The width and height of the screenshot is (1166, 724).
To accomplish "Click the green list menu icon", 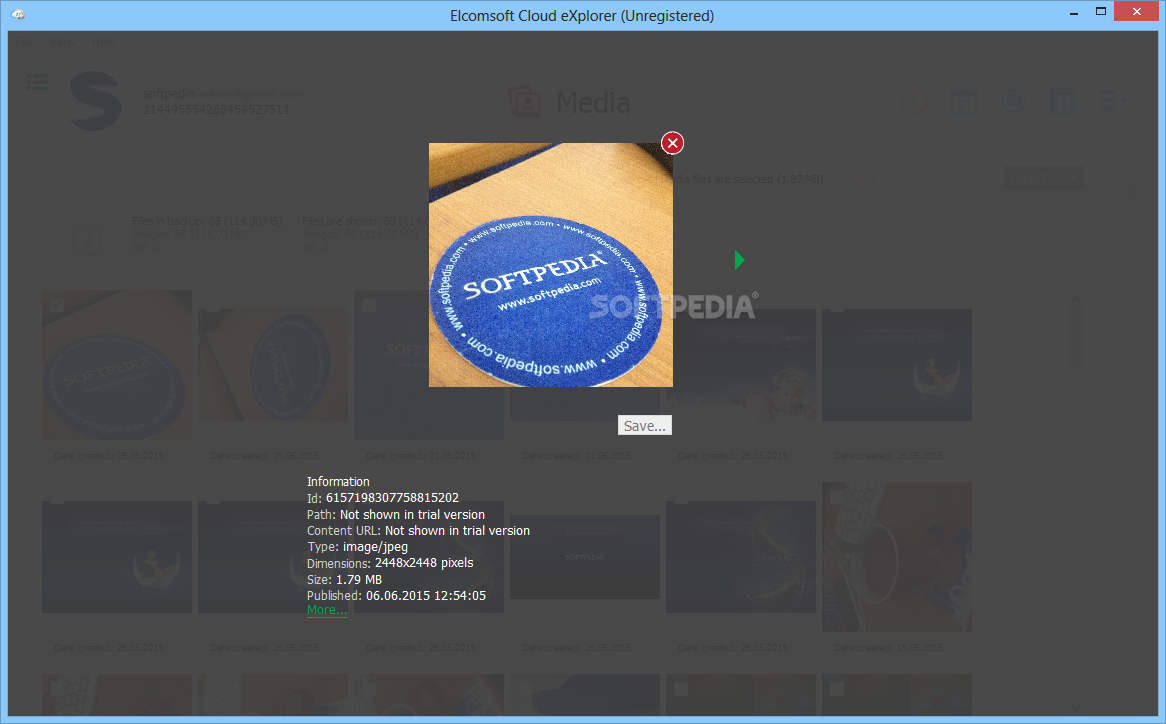I will tap(37, 82).
